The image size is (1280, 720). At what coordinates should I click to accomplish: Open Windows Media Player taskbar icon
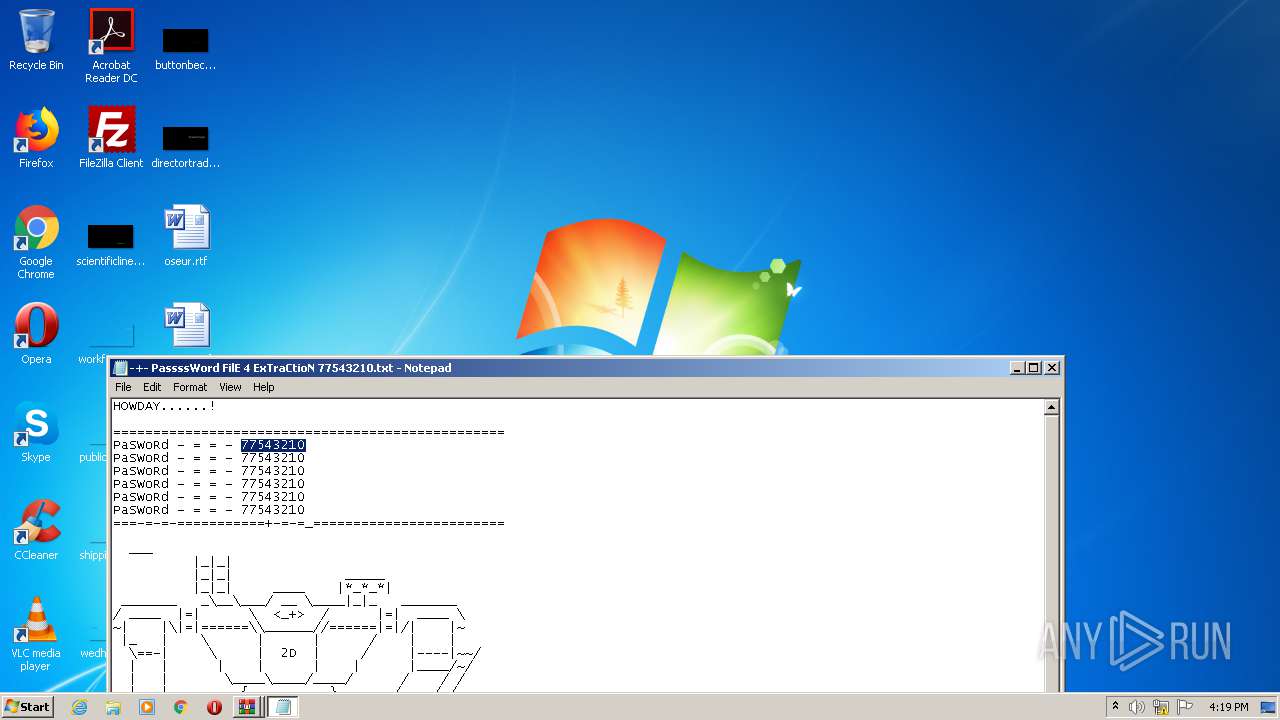(147, 707)
